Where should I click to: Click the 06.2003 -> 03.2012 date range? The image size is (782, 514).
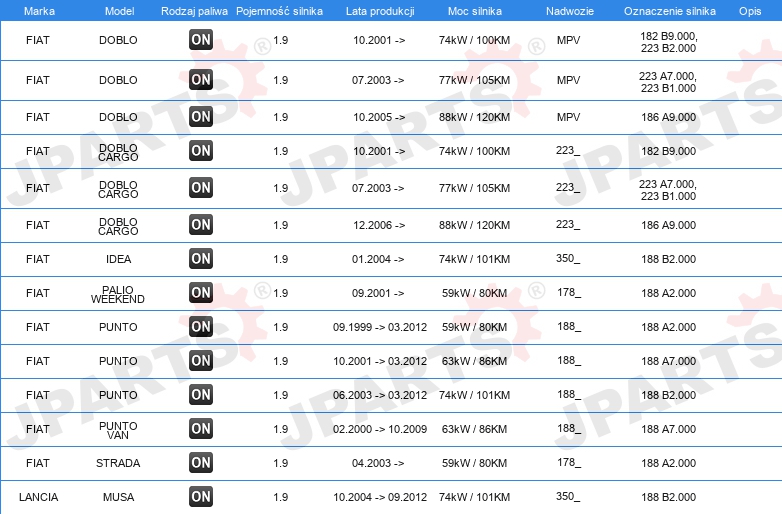click(380, 395)
